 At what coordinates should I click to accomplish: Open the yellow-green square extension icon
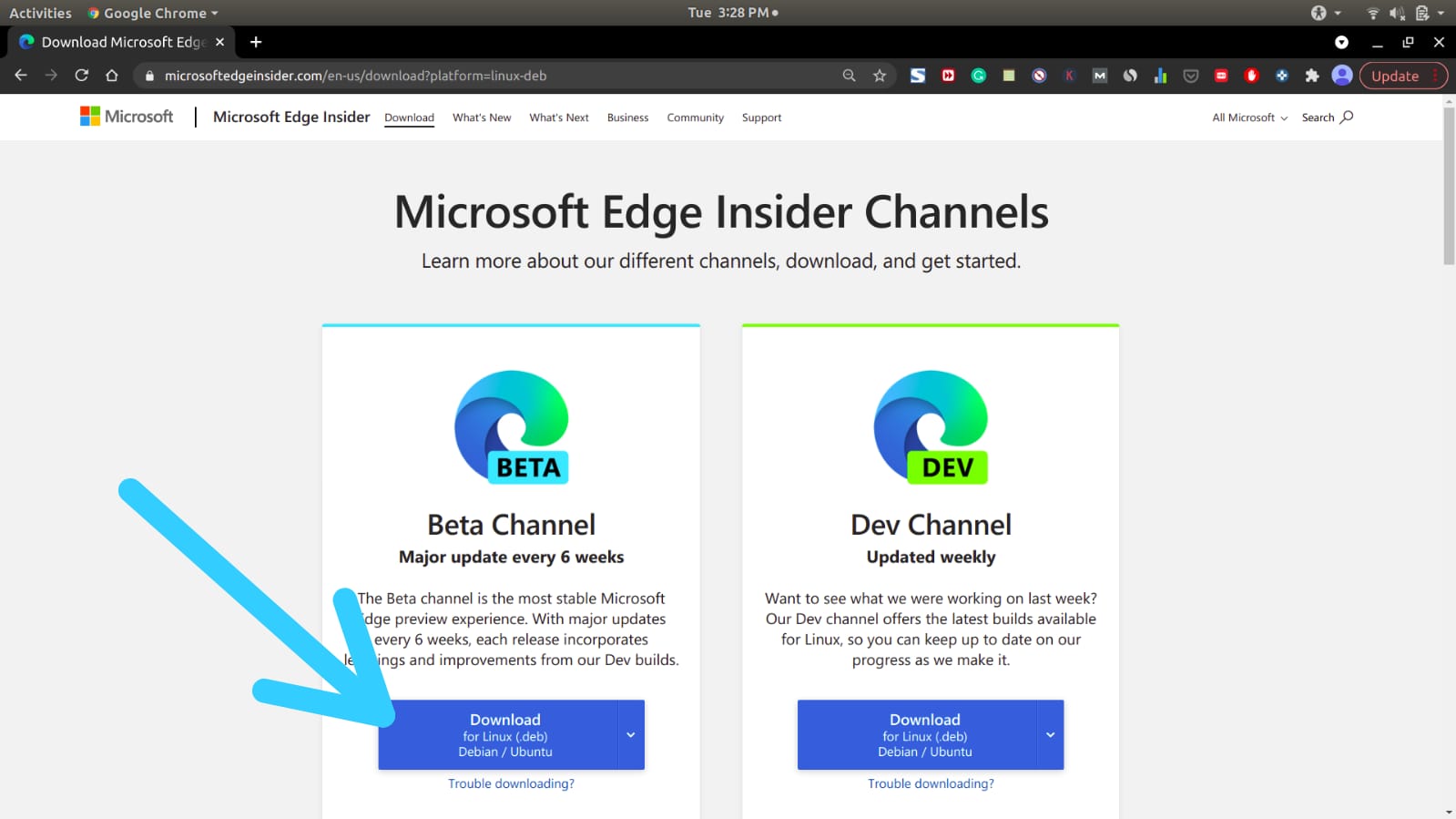[1009, 76]
